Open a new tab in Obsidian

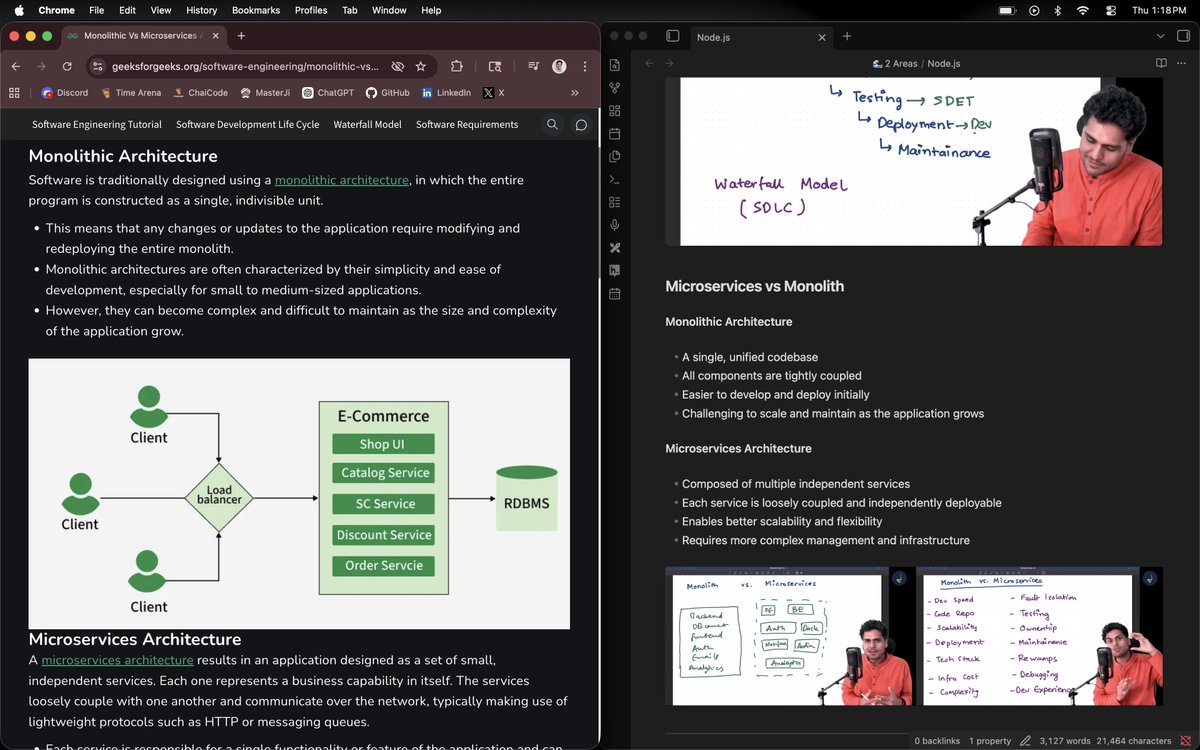coord(847,36)
